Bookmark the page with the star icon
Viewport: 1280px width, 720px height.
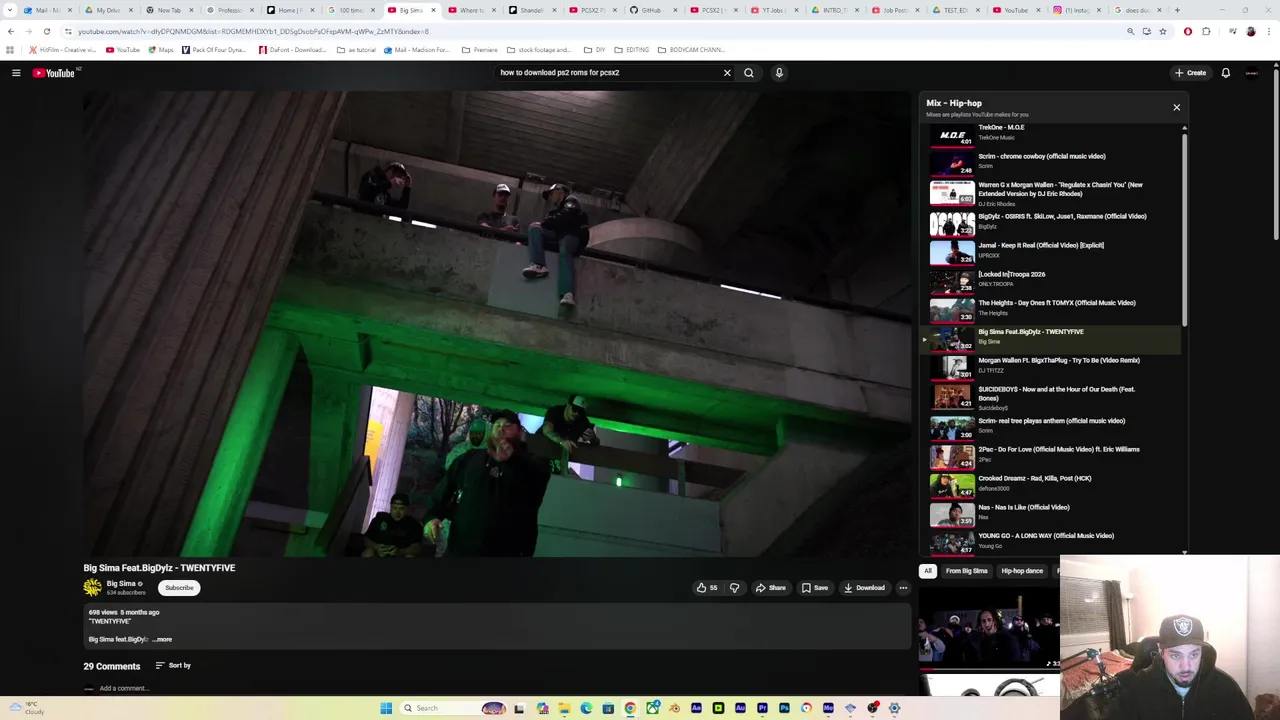[1162, 32]
